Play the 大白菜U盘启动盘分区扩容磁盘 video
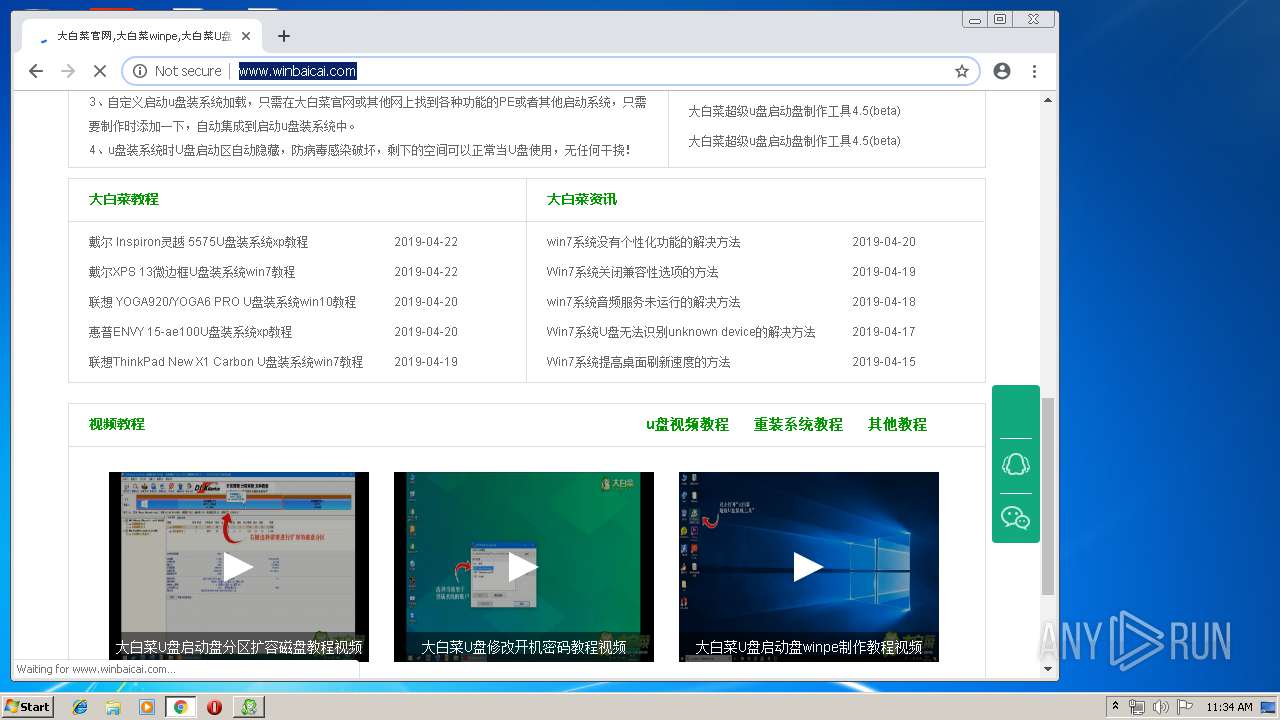The height and width of the screenshot is (720, 1280). (x=238, y=566)
